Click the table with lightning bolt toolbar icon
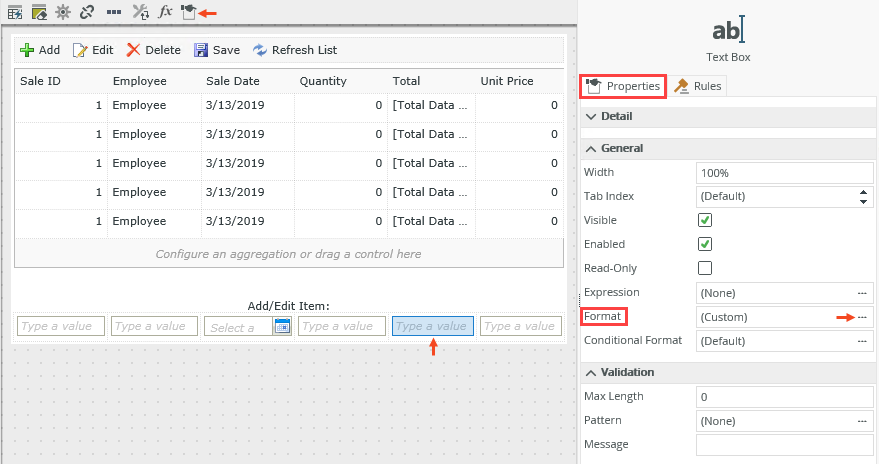Image resolution: width=879 pixels, height=464 pixels. point(15,12)
